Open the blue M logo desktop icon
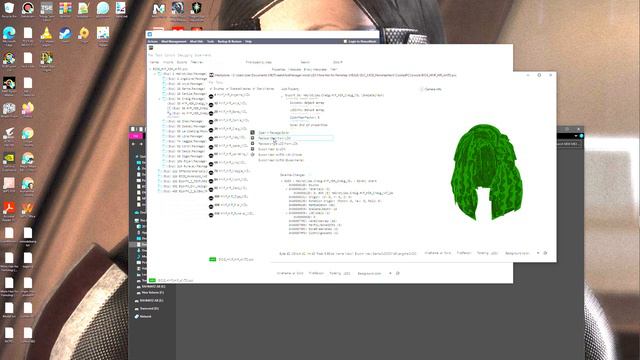640x360 pixels. click(x=159, y=8)
